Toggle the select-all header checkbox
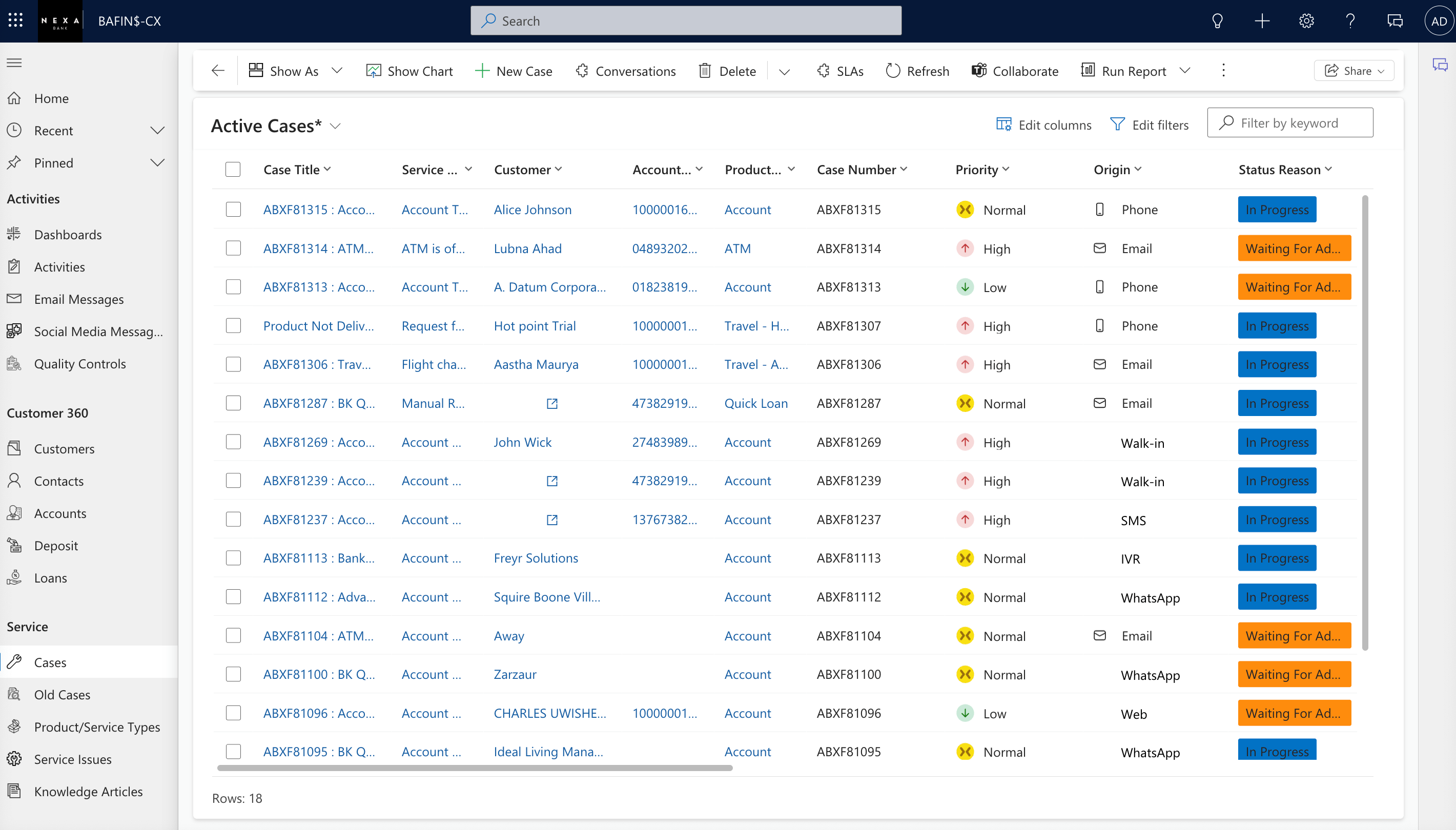1456x830 pixels. (x=233, y=169)
